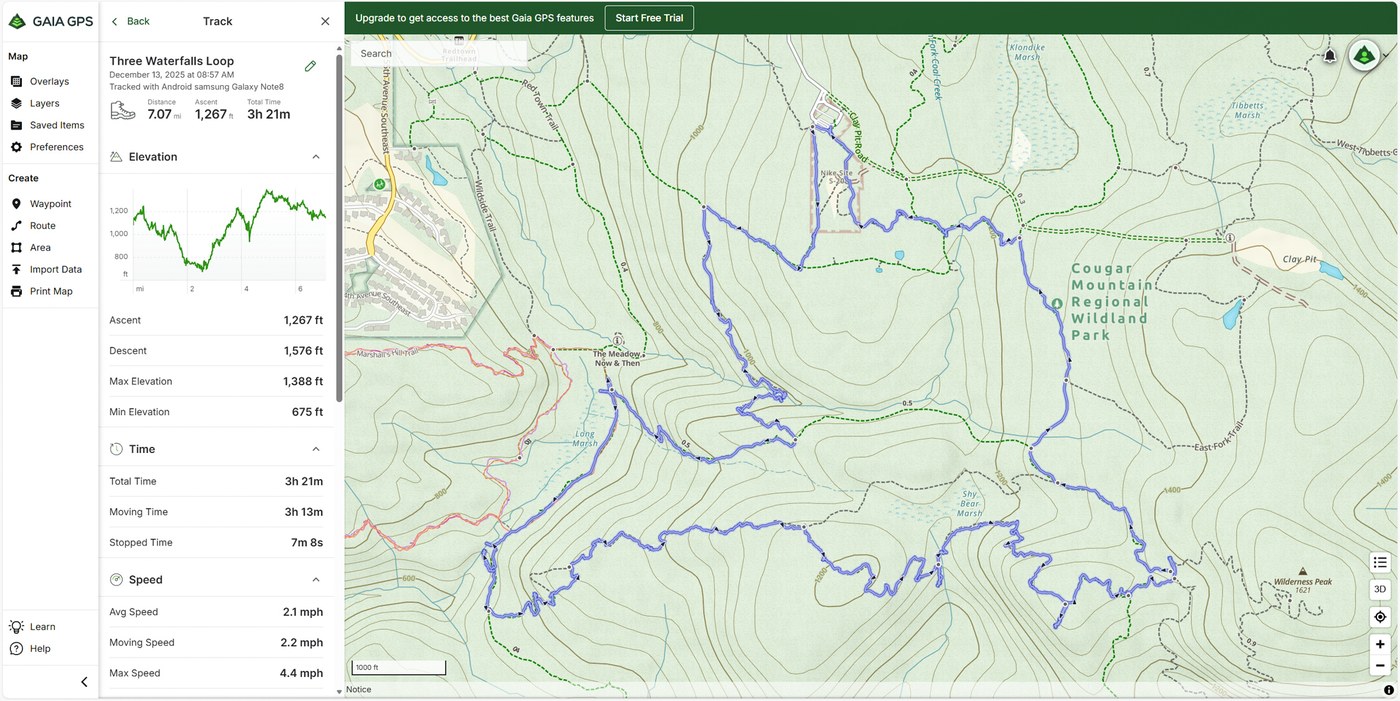
Task: Click the pencil edit icon beside track name
Action: [x=310, y=66]
